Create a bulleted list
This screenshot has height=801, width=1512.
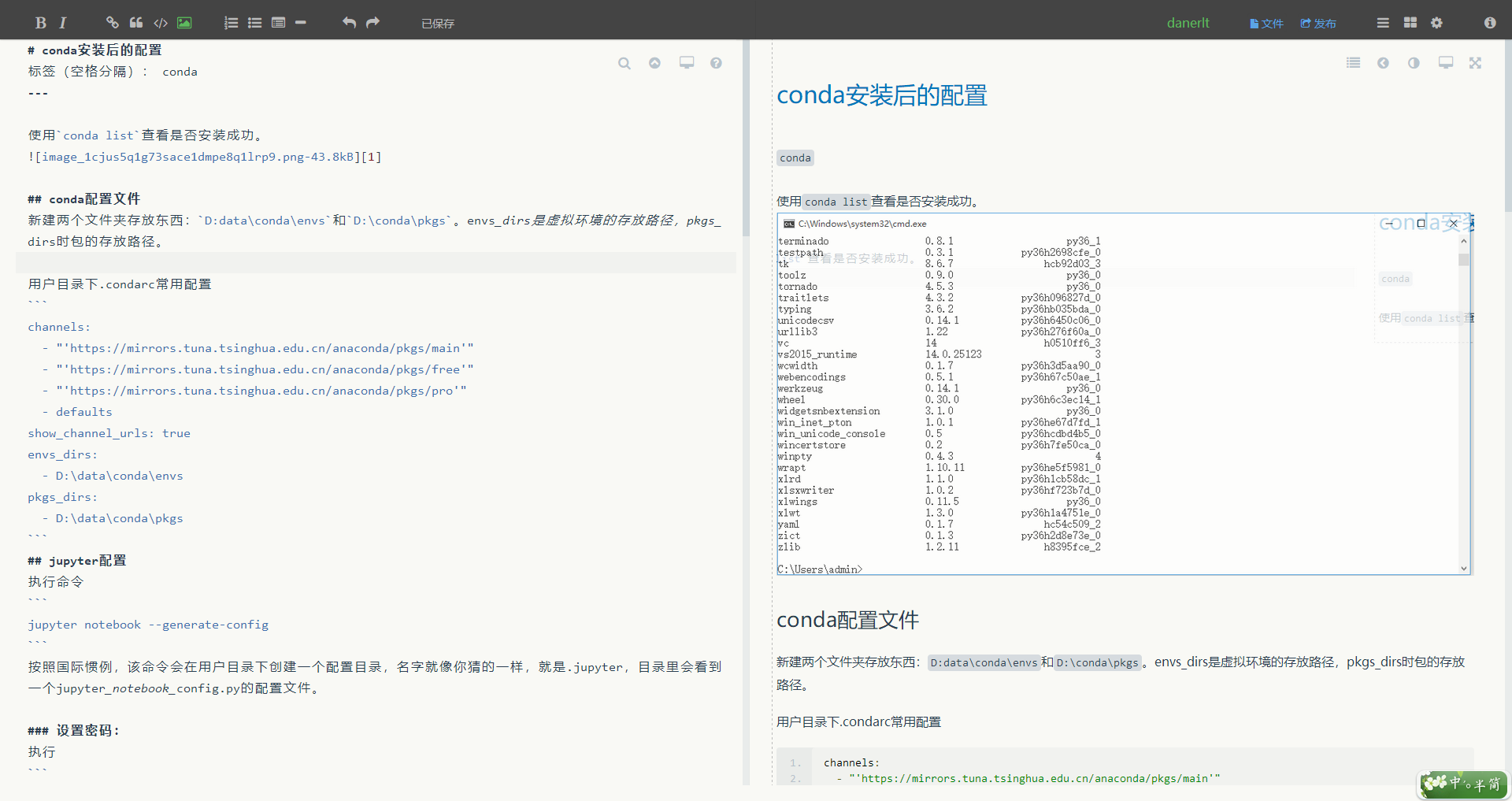[254, 23]
